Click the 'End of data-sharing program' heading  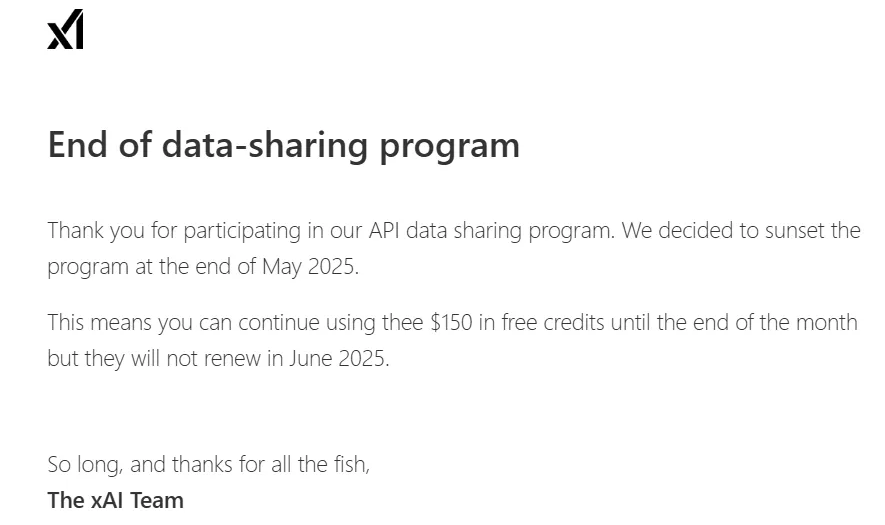pyautogui.click(x=283, y=146)
